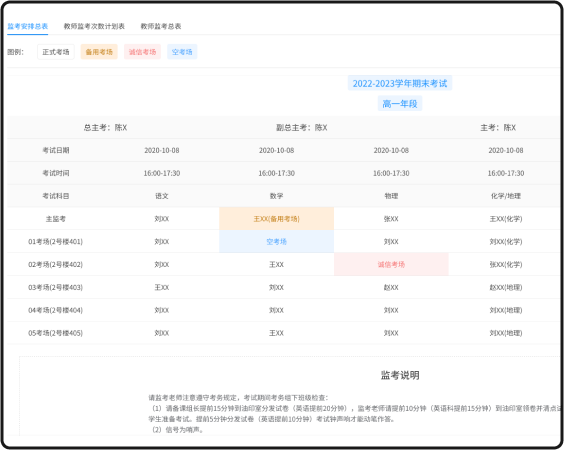Select the 正式考场 legend tag
The height and width of the screenshot is (450, 564).
56,52
